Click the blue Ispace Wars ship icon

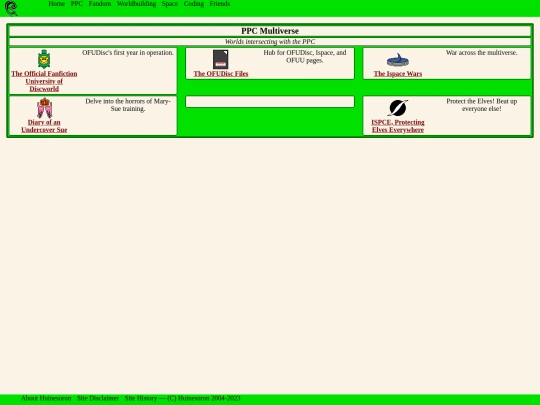[x=398, y=60]
